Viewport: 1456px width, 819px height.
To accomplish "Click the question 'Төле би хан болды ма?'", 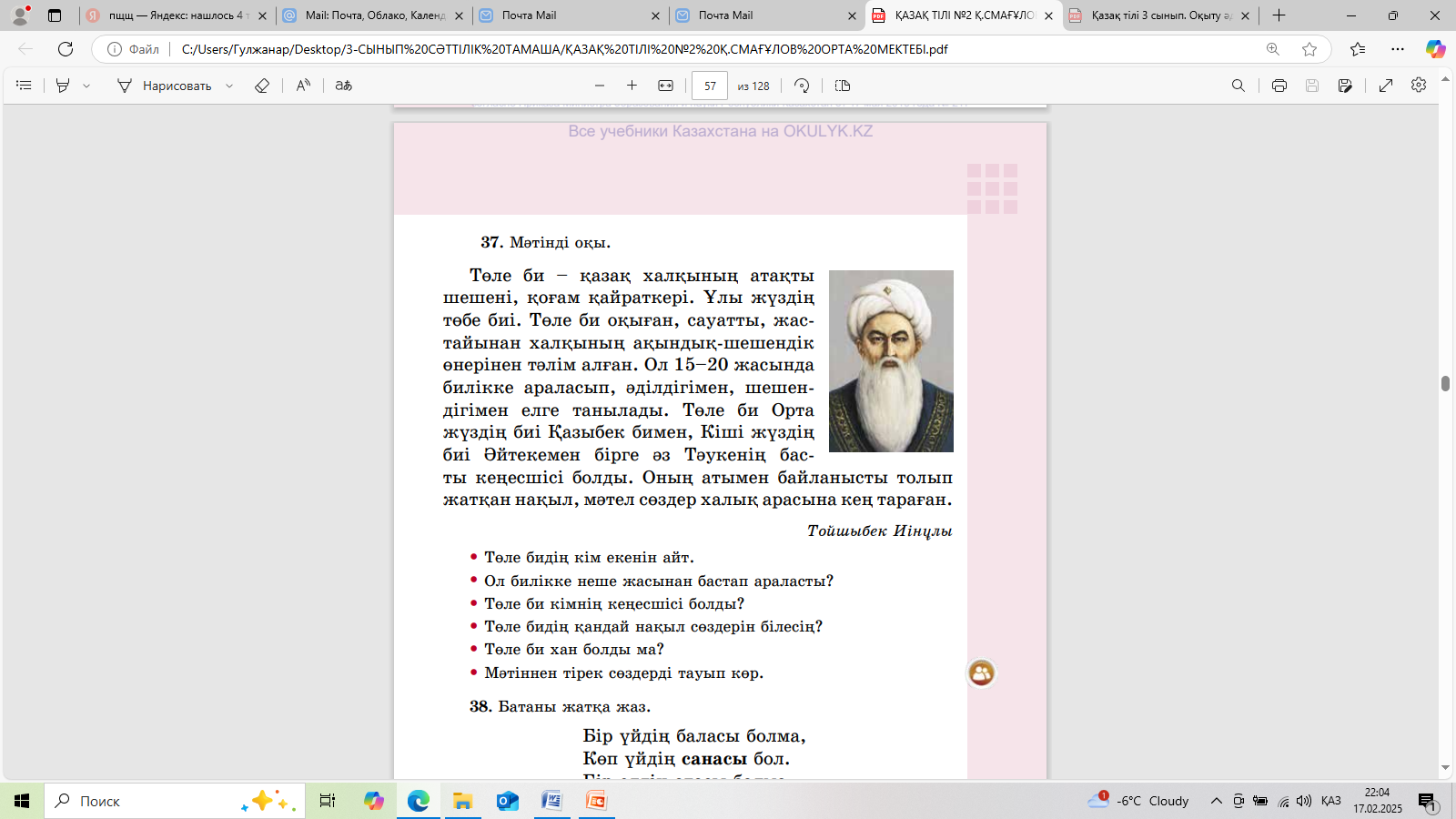I will pos(574,649).
